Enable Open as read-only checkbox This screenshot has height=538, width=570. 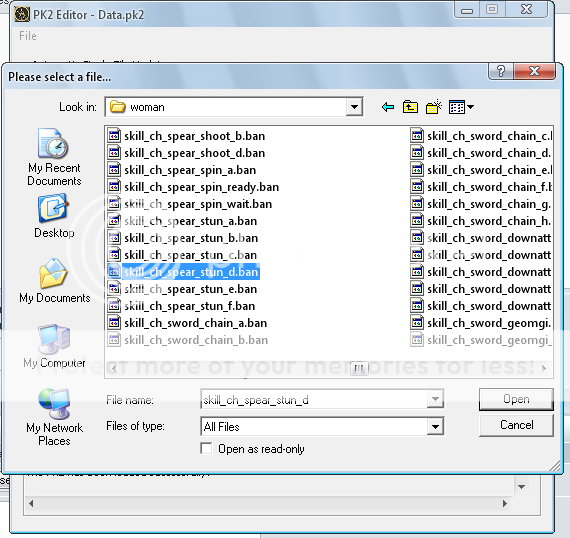tap(206, 448)
